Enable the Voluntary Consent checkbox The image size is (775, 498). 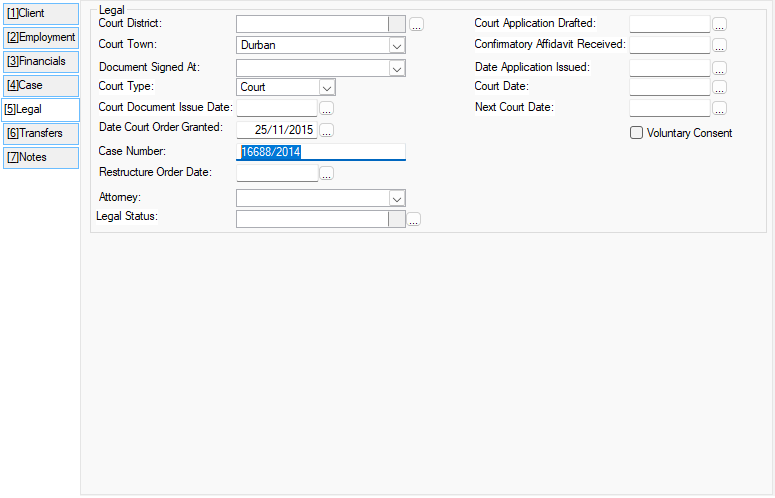[637, 133]
